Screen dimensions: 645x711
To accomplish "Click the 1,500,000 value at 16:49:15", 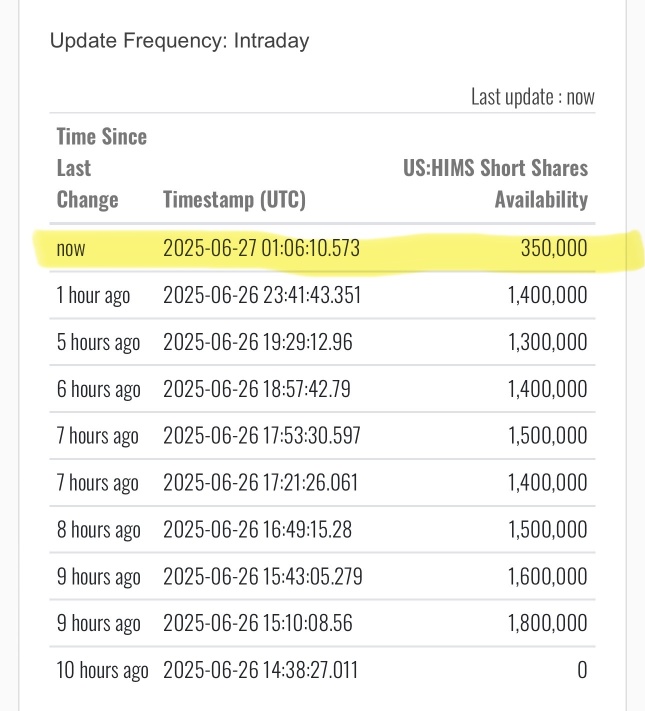I will coord(547,530).
